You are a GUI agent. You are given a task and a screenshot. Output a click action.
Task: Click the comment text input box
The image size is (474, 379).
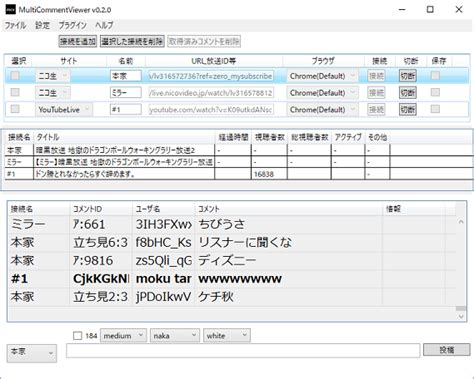[243, 350]
